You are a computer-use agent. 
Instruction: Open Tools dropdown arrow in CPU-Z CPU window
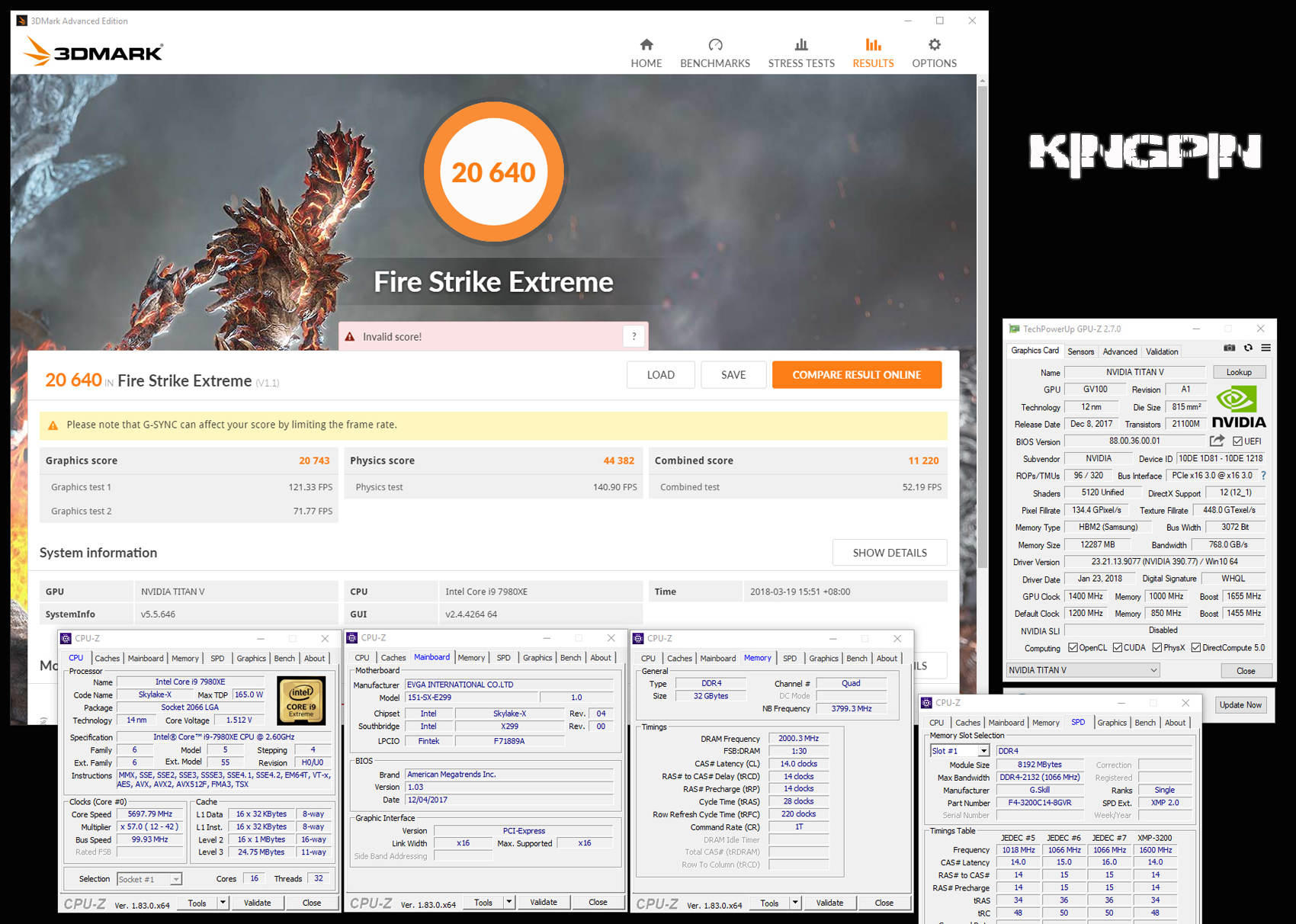[x=223, y=903]
